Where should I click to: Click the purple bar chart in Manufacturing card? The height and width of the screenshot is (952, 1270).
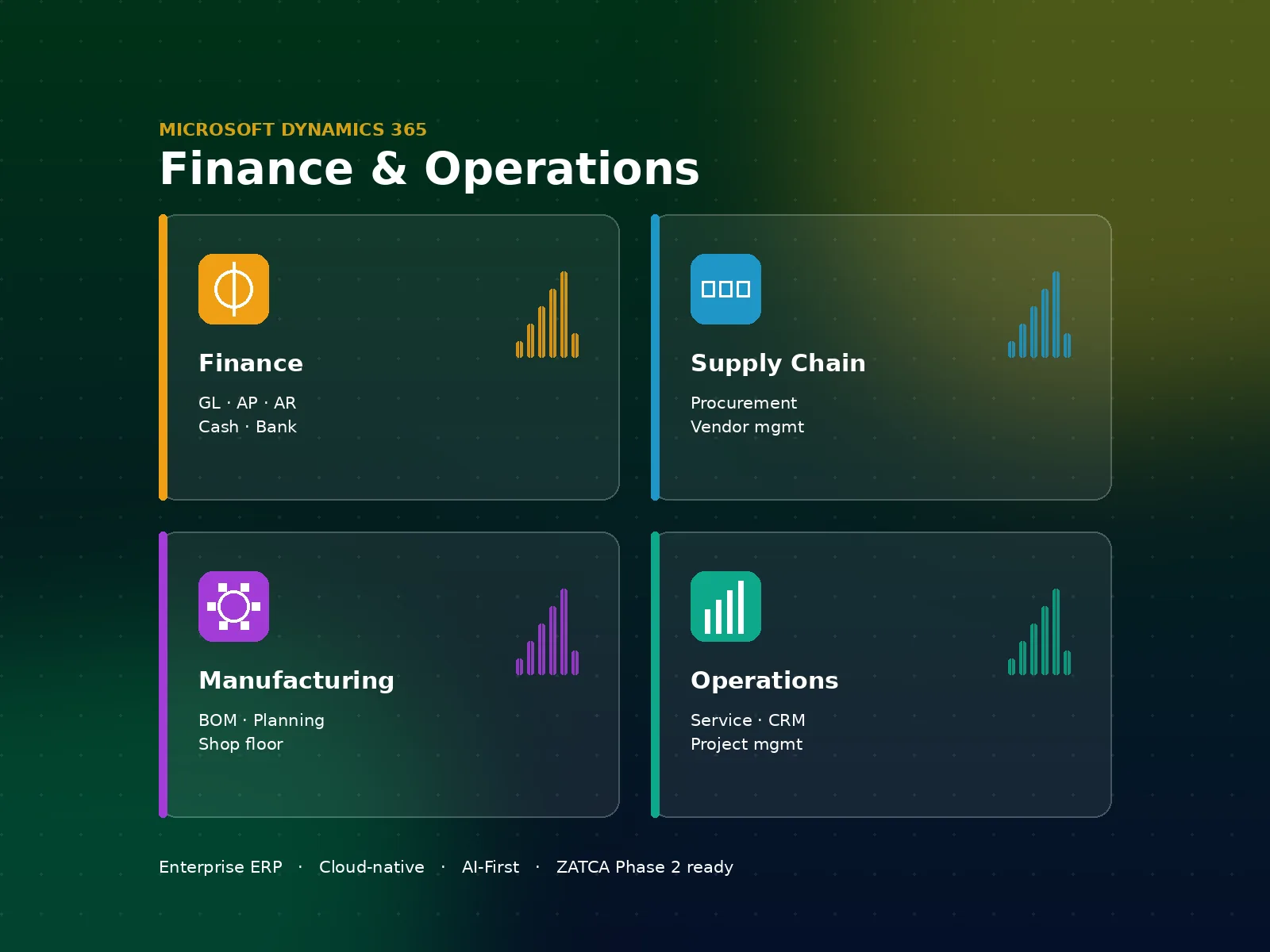click(547, 631)
